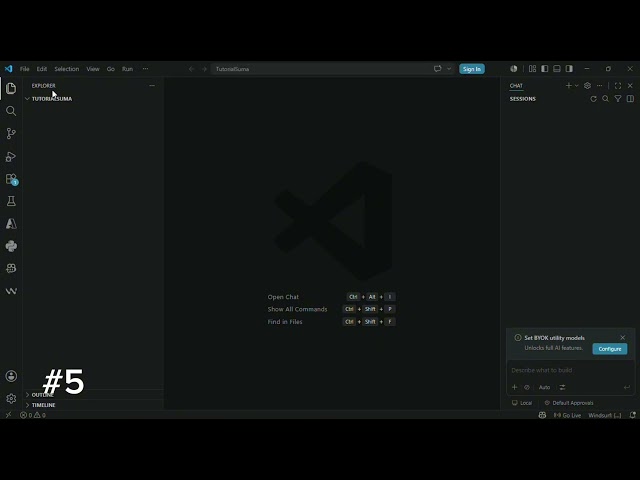
Task: Click Go Live in status bar
Action: click(567, 415)
